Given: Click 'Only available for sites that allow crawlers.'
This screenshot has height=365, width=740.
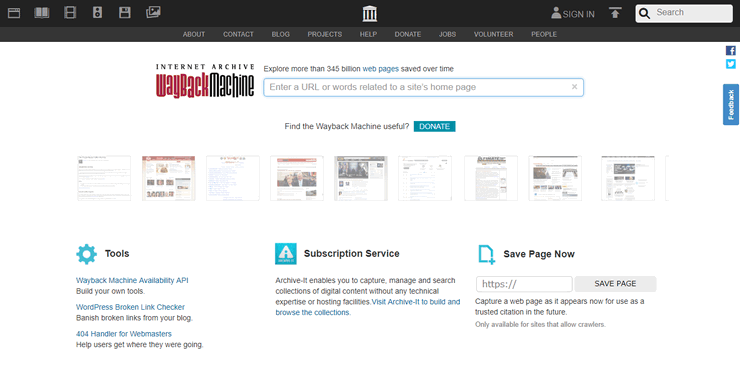Looking at the screenshot, I should (540, 324).
